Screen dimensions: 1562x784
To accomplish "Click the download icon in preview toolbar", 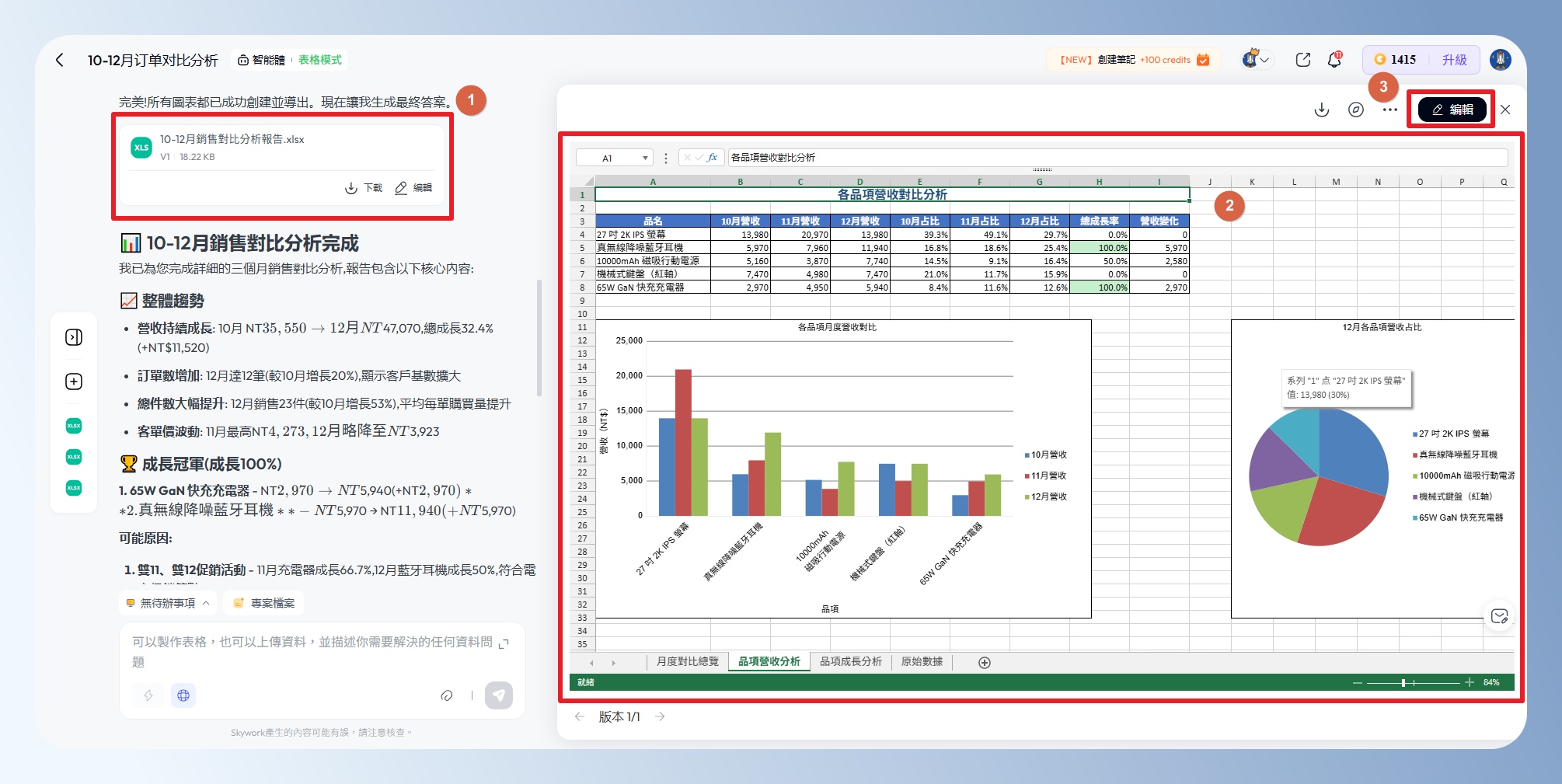I will pos(1321,110).
